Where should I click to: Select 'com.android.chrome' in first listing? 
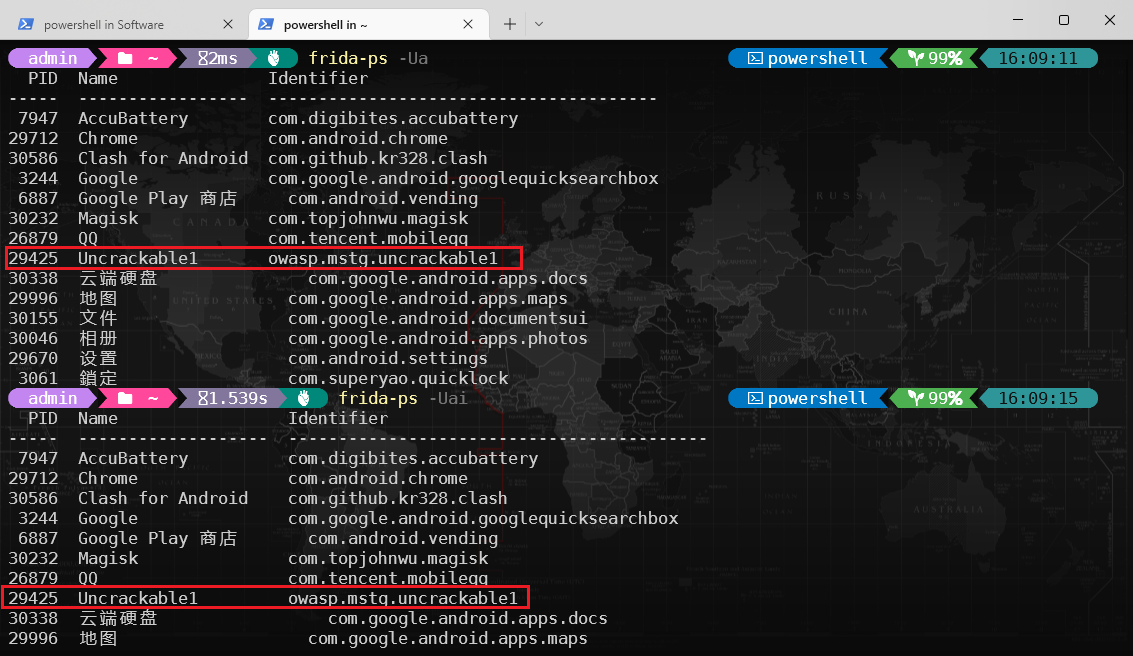click(358, 138)
